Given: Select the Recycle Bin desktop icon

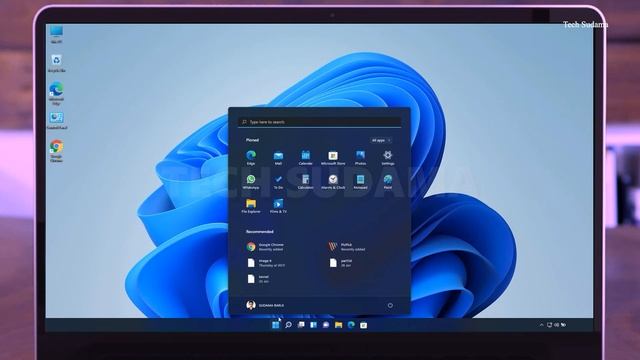Looking at the screenshot, I should click(x=56, y=63).
